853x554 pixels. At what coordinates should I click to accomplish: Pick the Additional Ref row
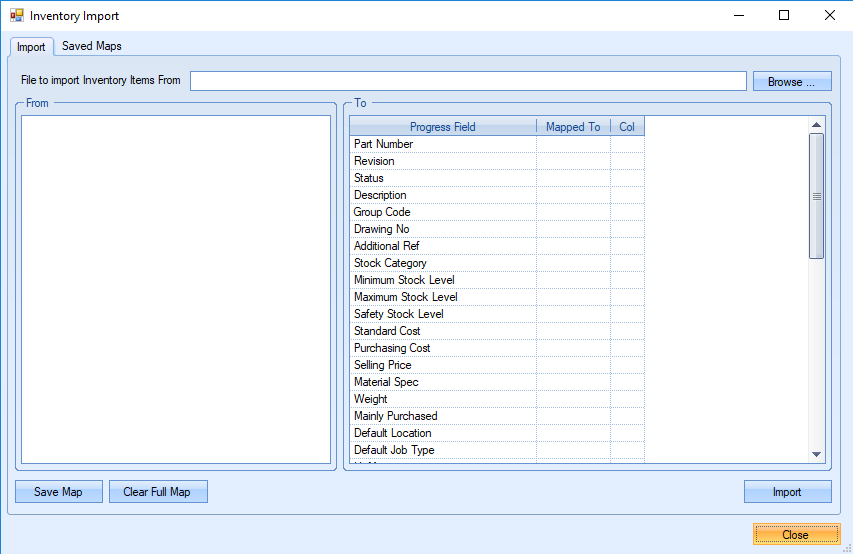497,245
